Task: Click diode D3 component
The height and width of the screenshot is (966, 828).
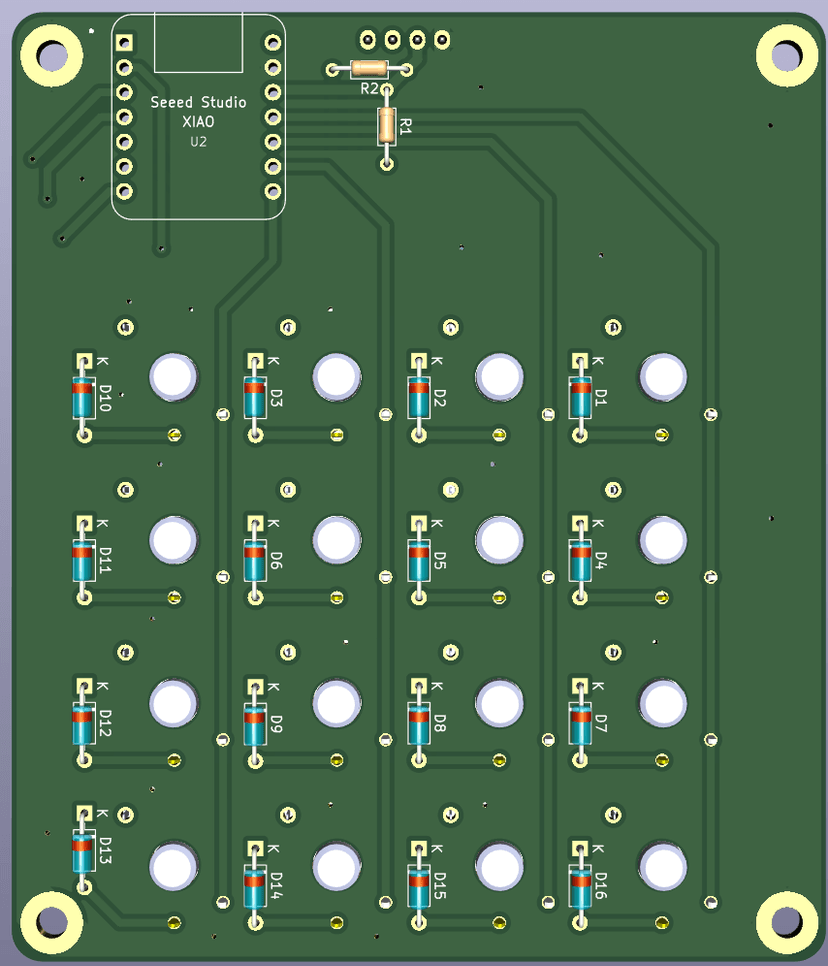Action: pyautogui.click(x=255, y=398)
